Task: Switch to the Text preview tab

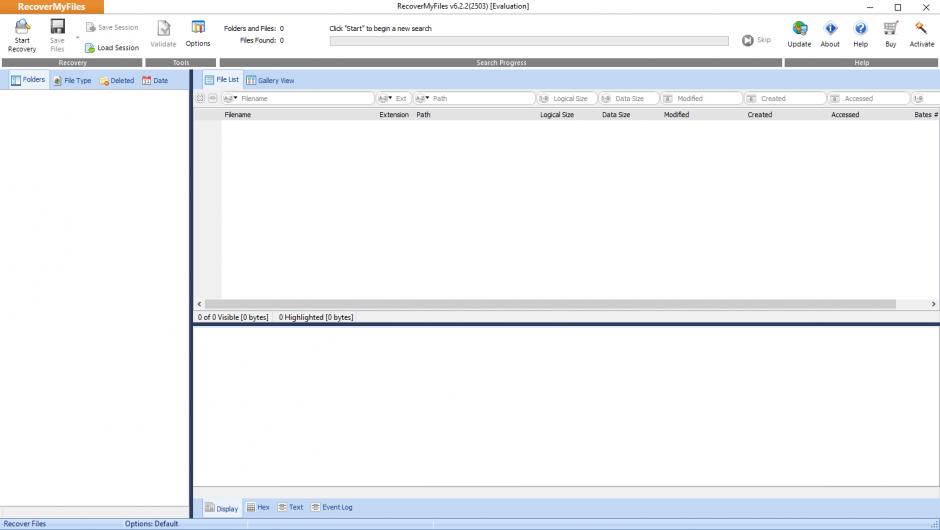Action: (291, 507)
